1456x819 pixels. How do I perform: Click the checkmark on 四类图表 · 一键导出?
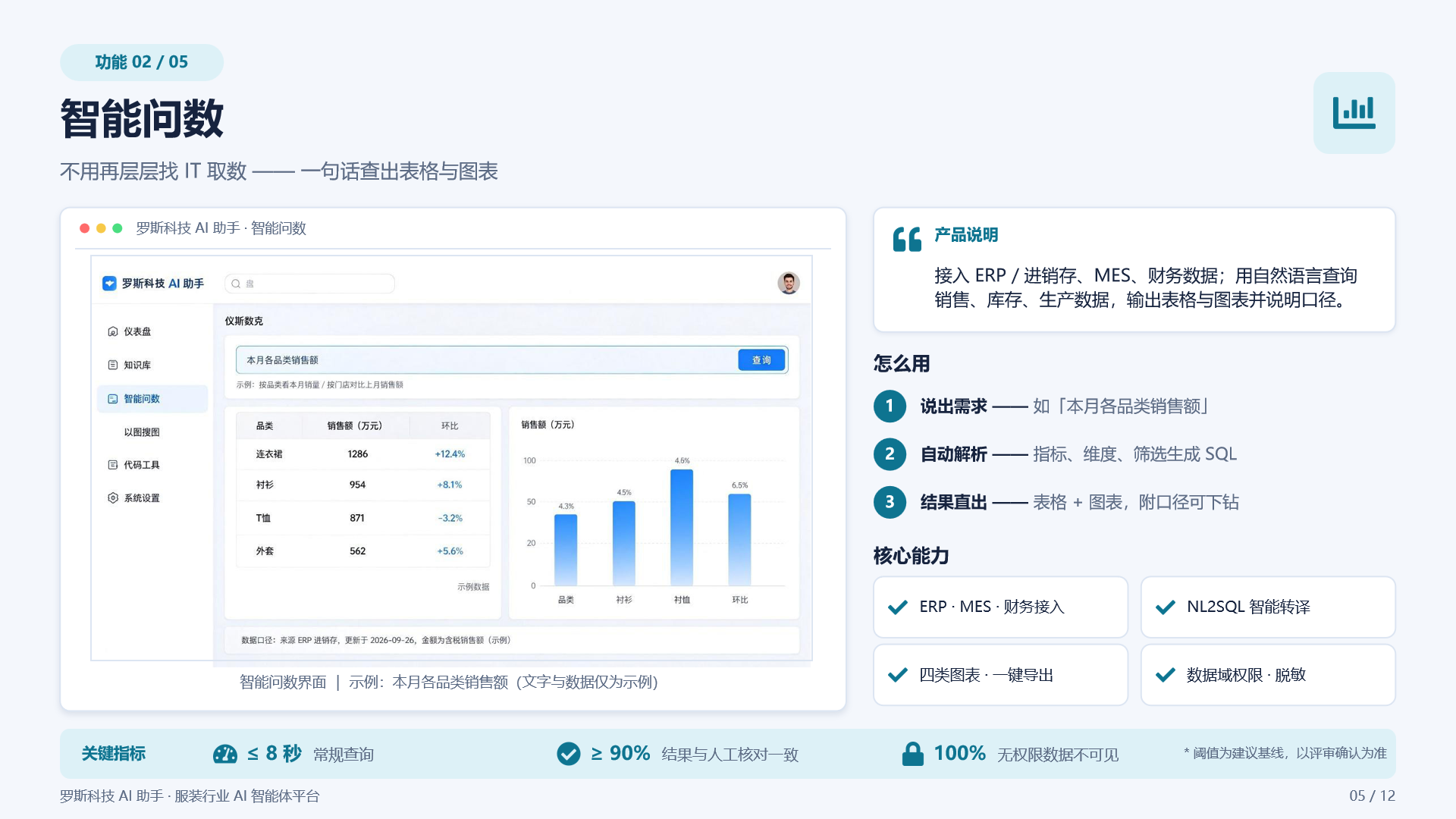[x=898, y=675]
